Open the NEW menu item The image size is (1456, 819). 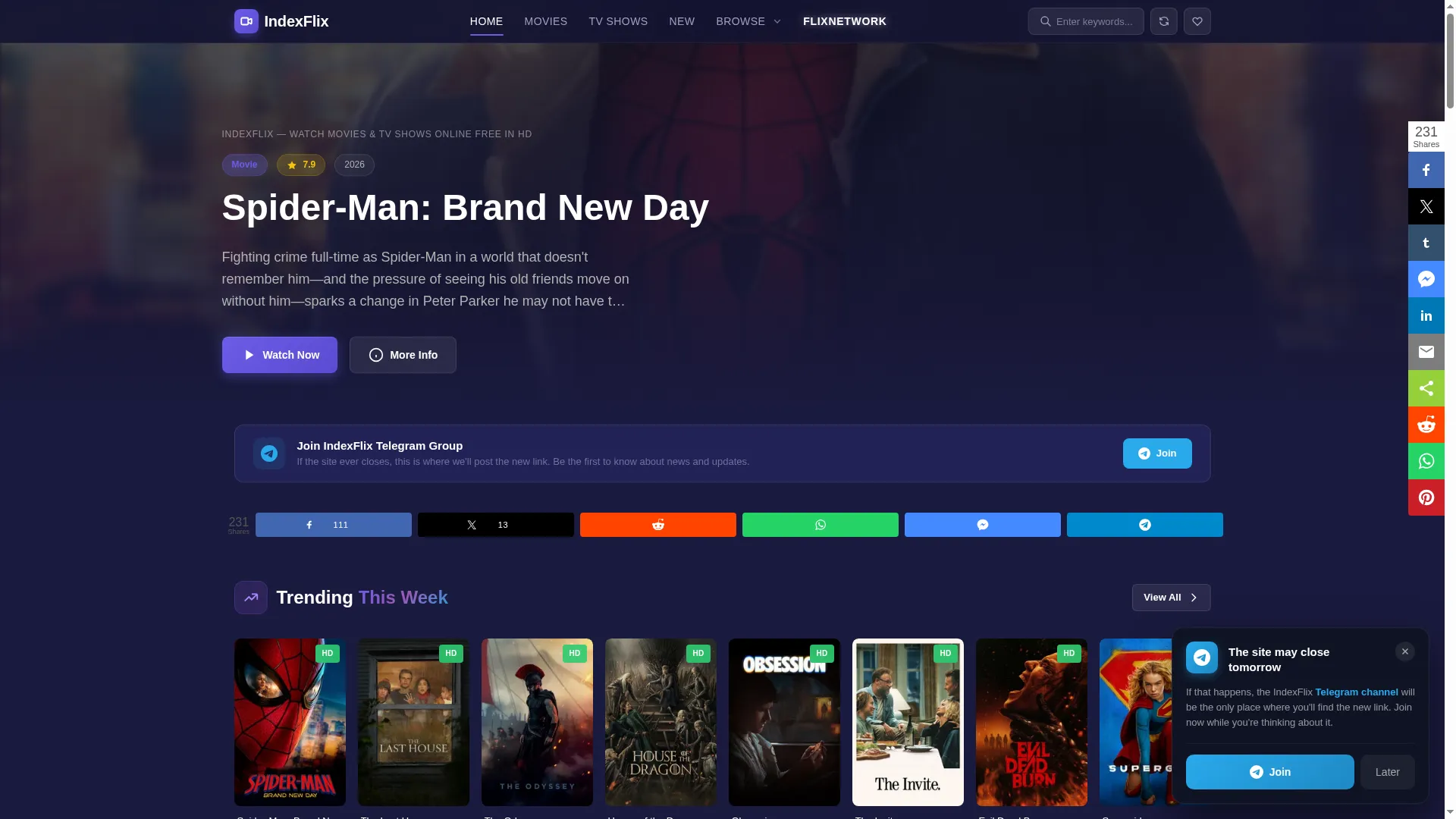coord(682,21)
